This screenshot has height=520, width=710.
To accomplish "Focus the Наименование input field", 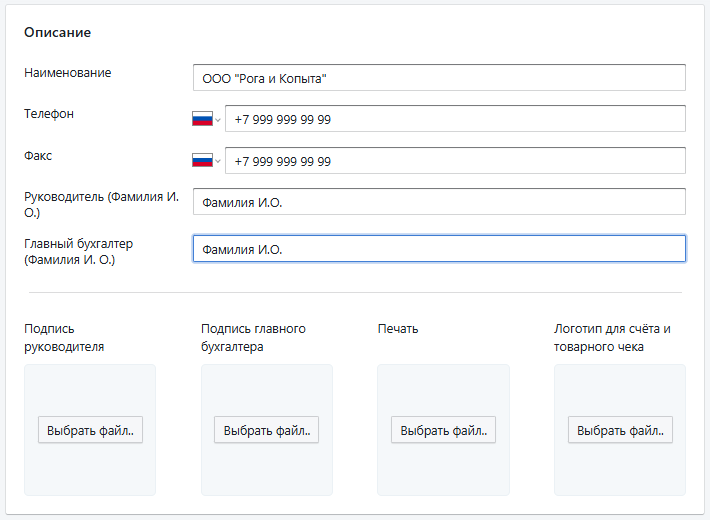I will pos(438,78).
